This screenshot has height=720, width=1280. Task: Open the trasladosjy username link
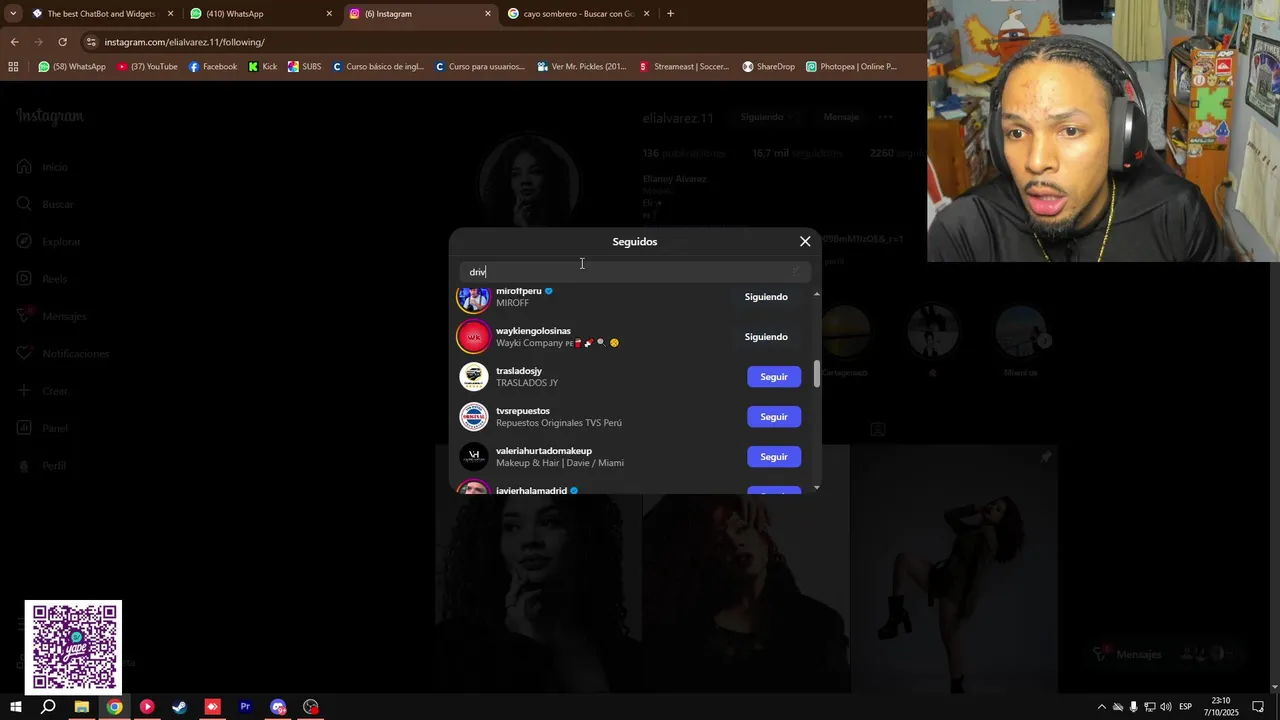(519, 371)
